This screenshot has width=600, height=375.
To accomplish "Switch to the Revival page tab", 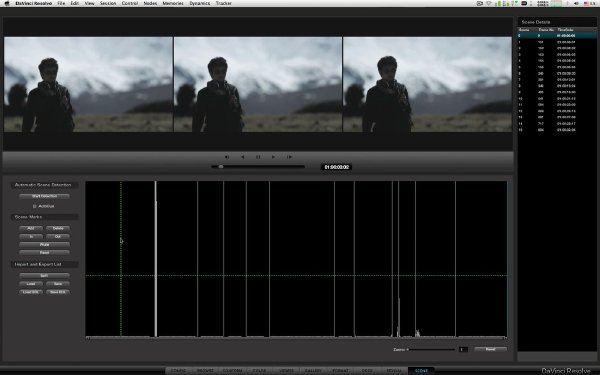I will tap(394, 371).
